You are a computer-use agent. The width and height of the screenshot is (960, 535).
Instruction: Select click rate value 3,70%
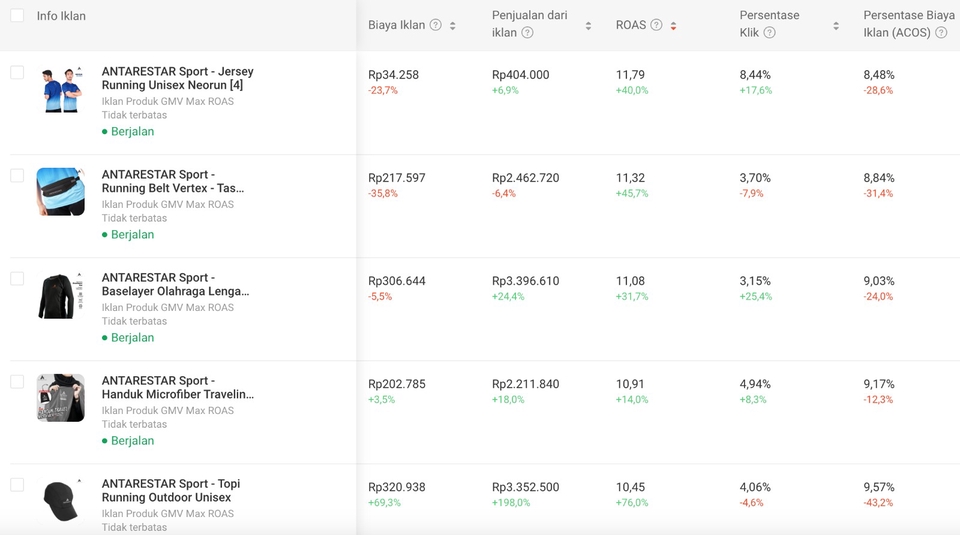(x=756, y=178)
